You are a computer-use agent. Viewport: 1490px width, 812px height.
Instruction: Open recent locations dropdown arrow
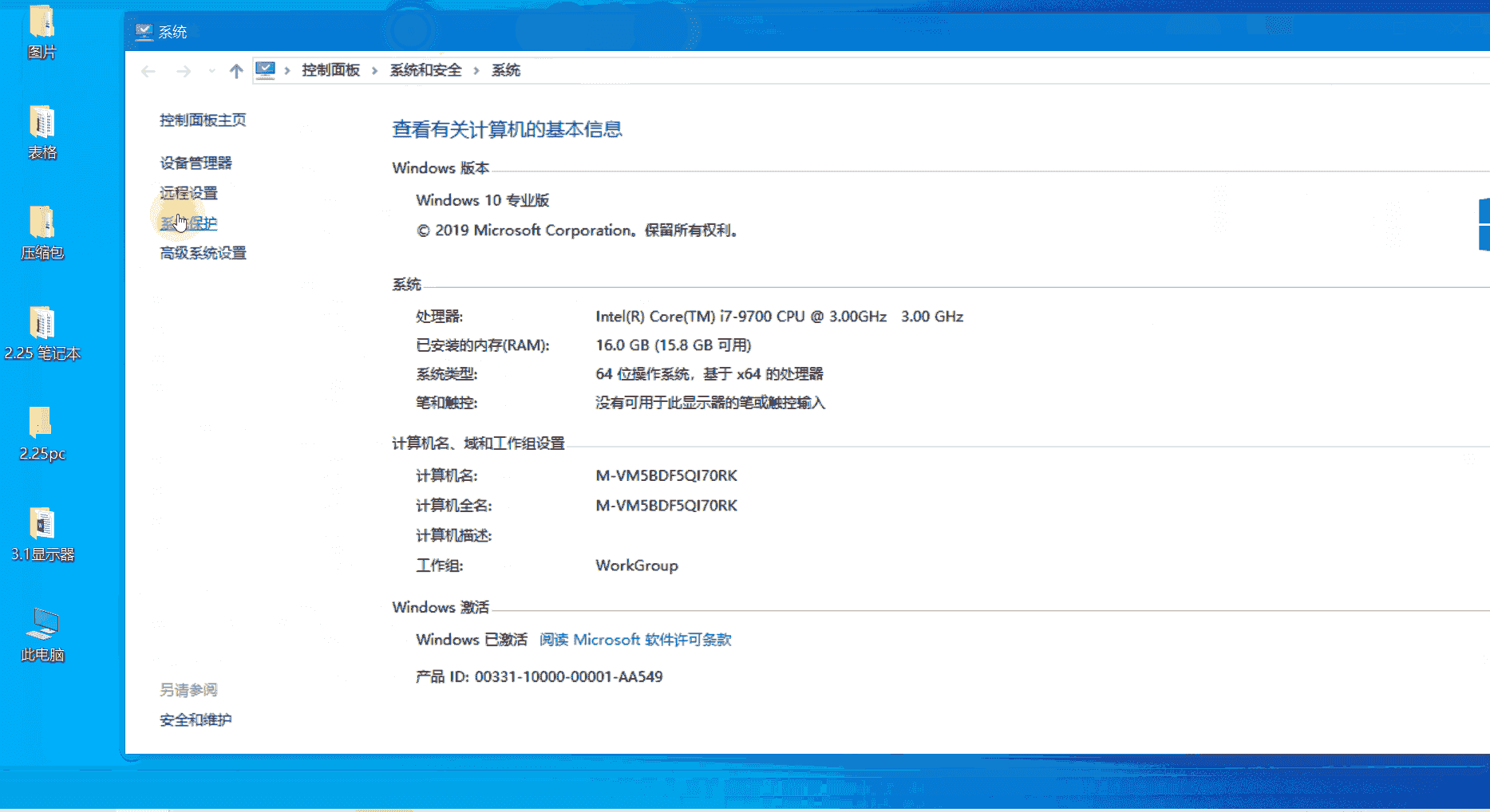211,71
